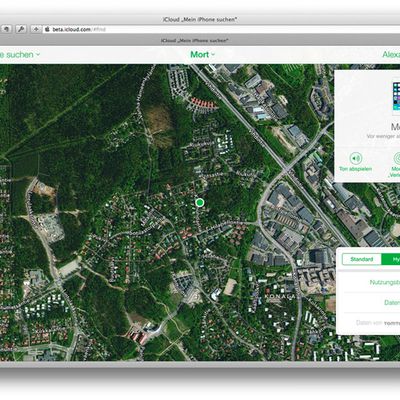The height and width of the screenshot is (400, 400).
Task: Click the Alexa account name
Action: (x=391, y=55)
